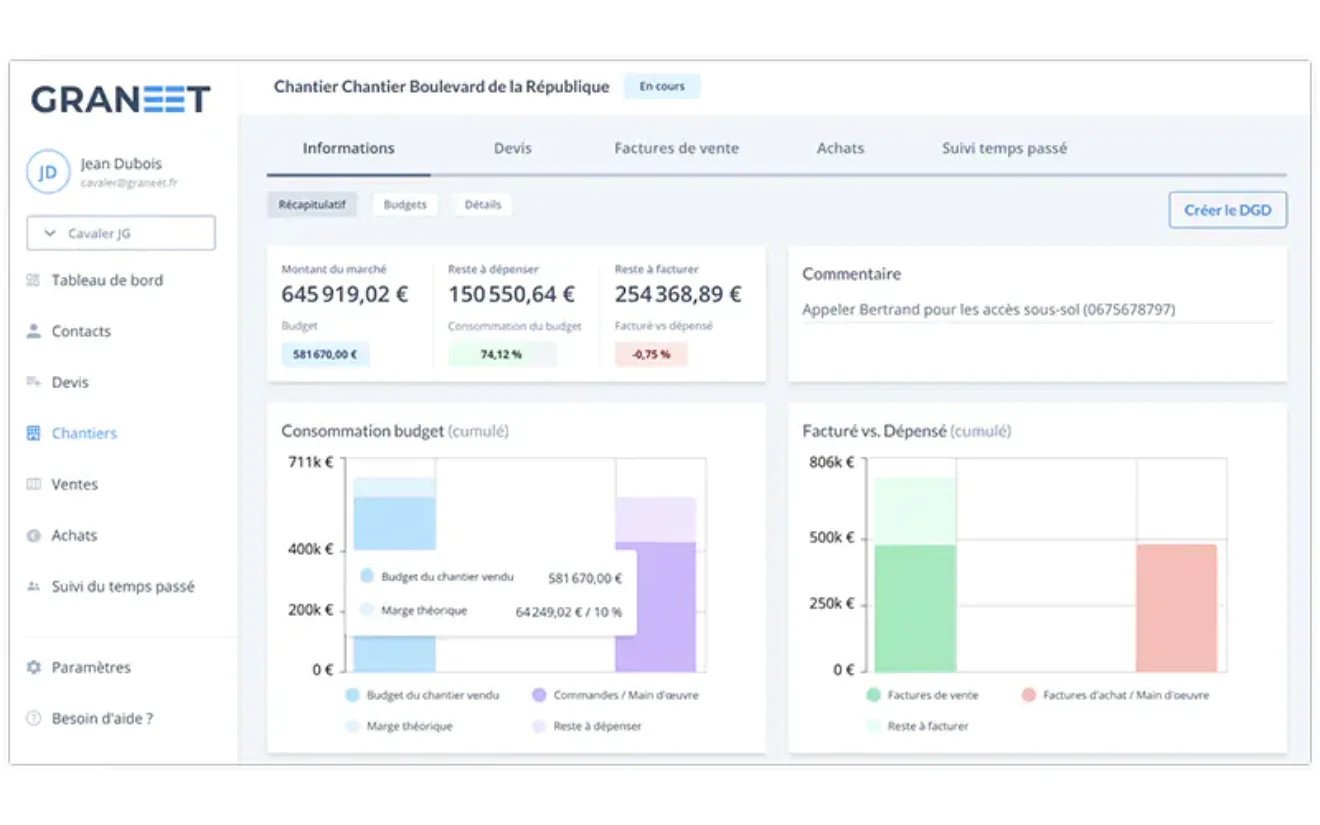
Task: Click the red Factures d'achat bar
Action: coord(1177,608)
